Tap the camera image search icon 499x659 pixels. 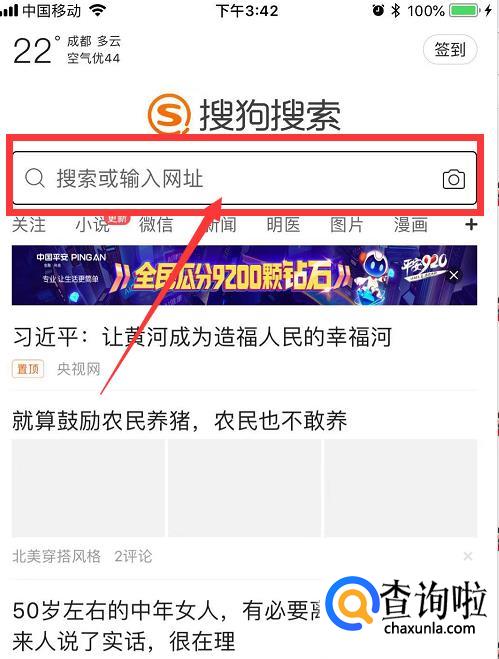[454, 179]
